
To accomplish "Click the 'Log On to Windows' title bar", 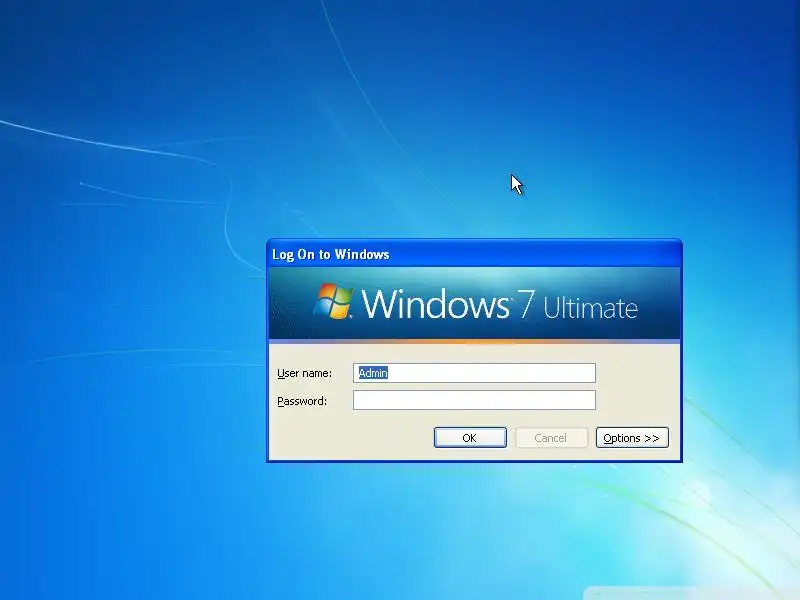I will click(x=474, y=254).
